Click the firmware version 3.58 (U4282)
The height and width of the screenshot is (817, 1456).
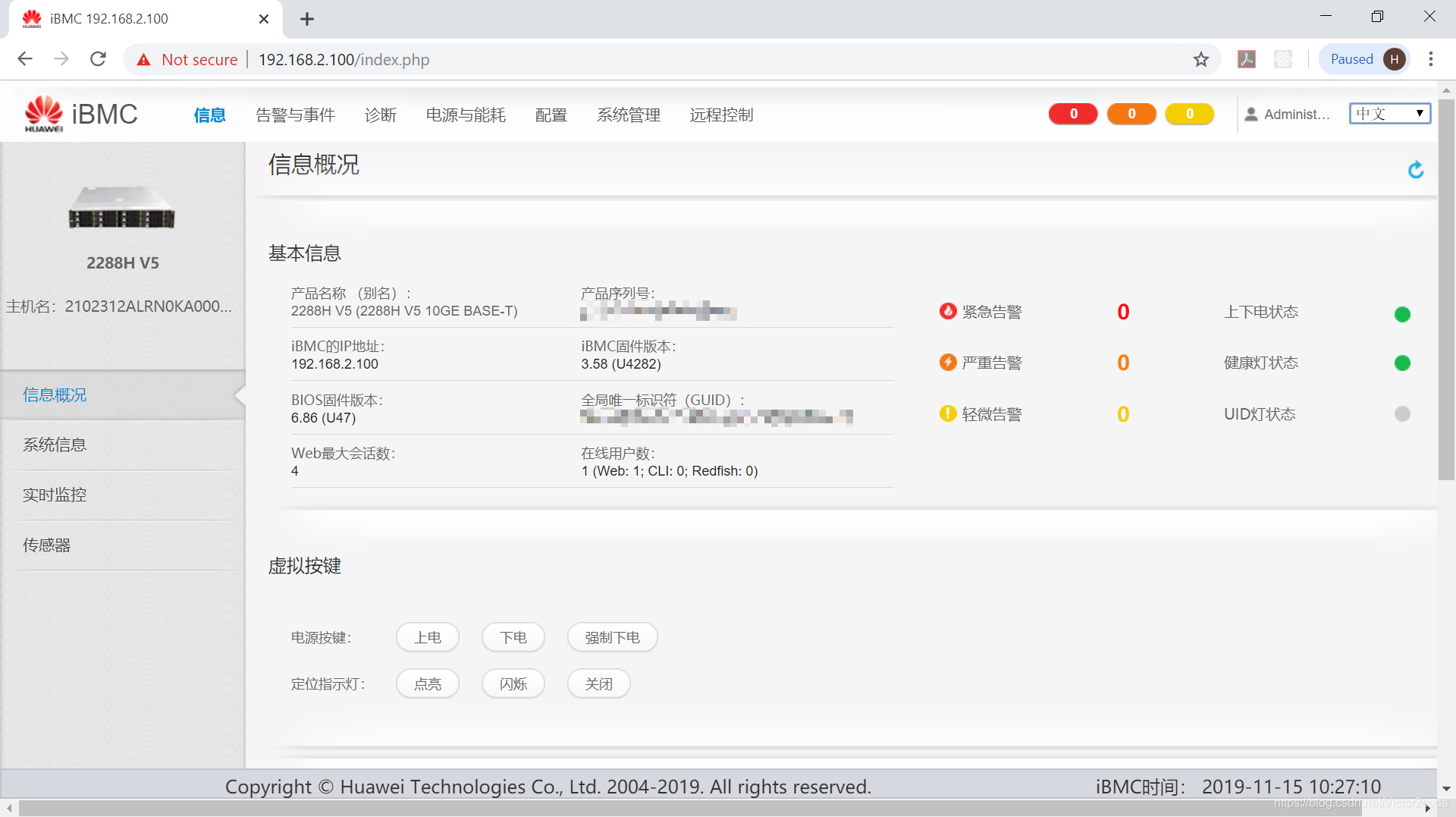(621, 364)
